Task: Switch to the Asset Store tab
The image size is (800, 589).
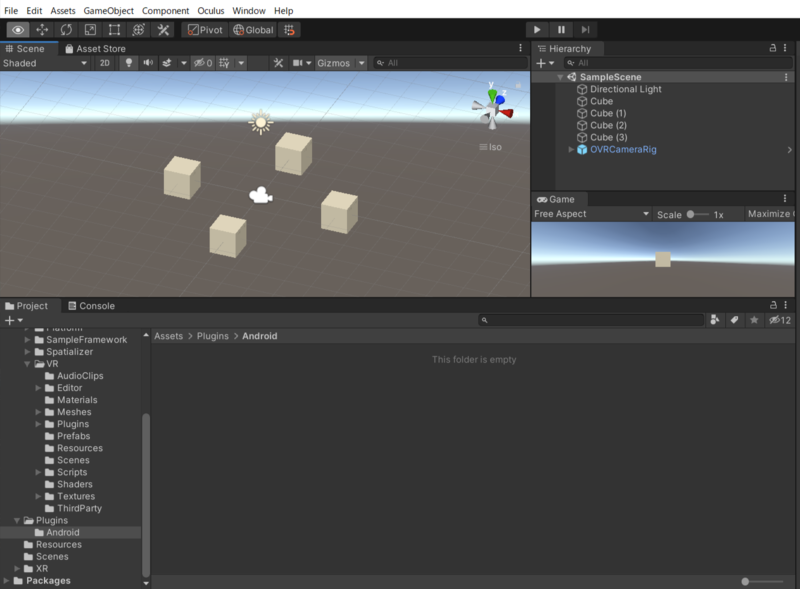Action: pyautogui.click(x=95, y=48)
